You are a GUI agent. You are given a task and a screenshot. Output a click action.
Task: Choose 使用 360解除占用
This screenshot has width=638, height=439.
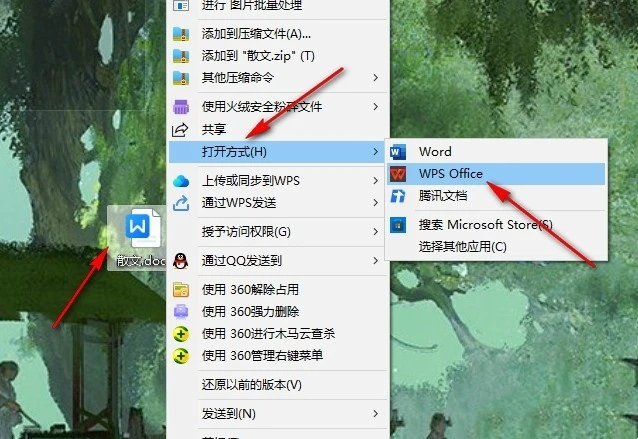279,290
